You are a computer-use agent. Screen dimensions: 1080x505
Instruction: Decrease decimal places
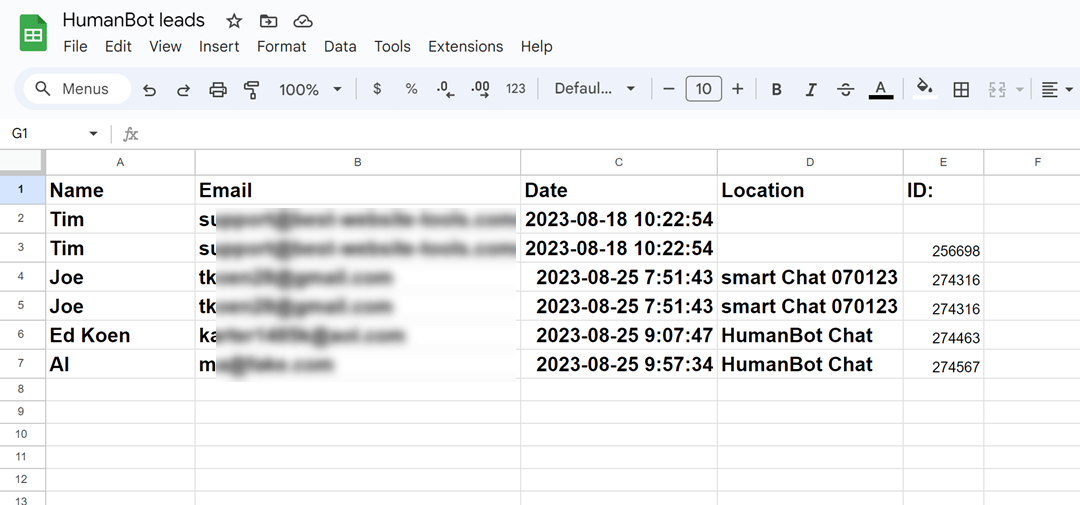446,89
